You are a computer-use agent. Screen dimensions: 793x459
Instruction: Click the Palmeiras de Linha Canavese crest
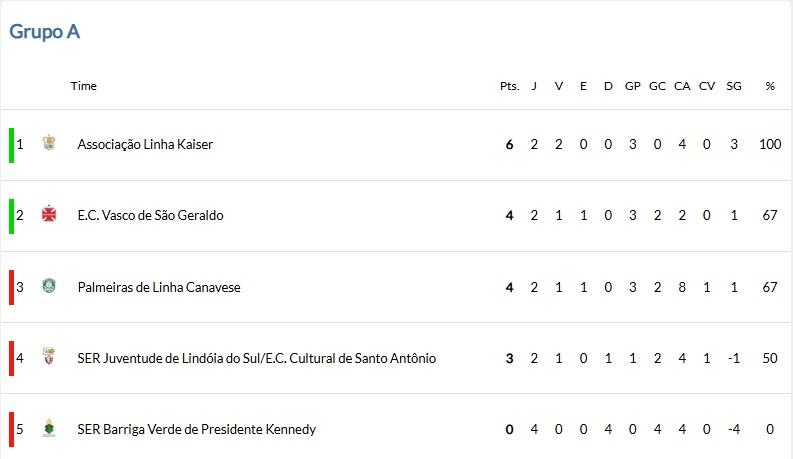click(49, 286)
